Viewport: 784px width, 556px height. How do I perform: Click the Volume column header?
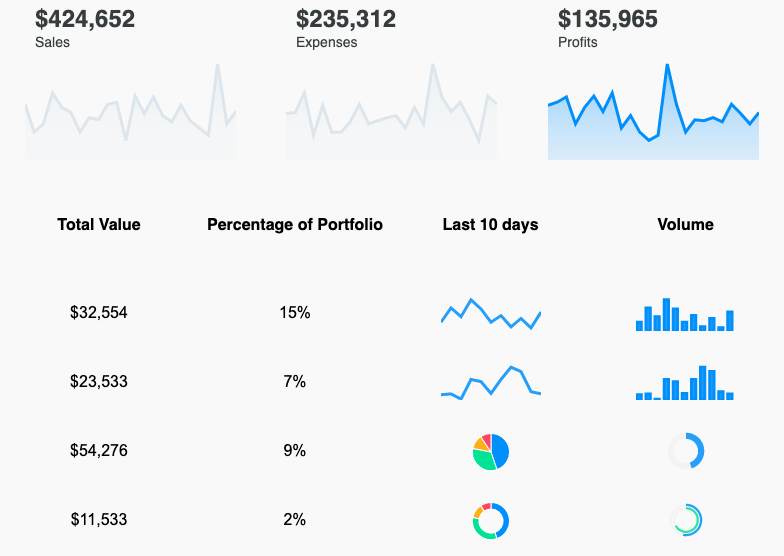click(685, 225)
